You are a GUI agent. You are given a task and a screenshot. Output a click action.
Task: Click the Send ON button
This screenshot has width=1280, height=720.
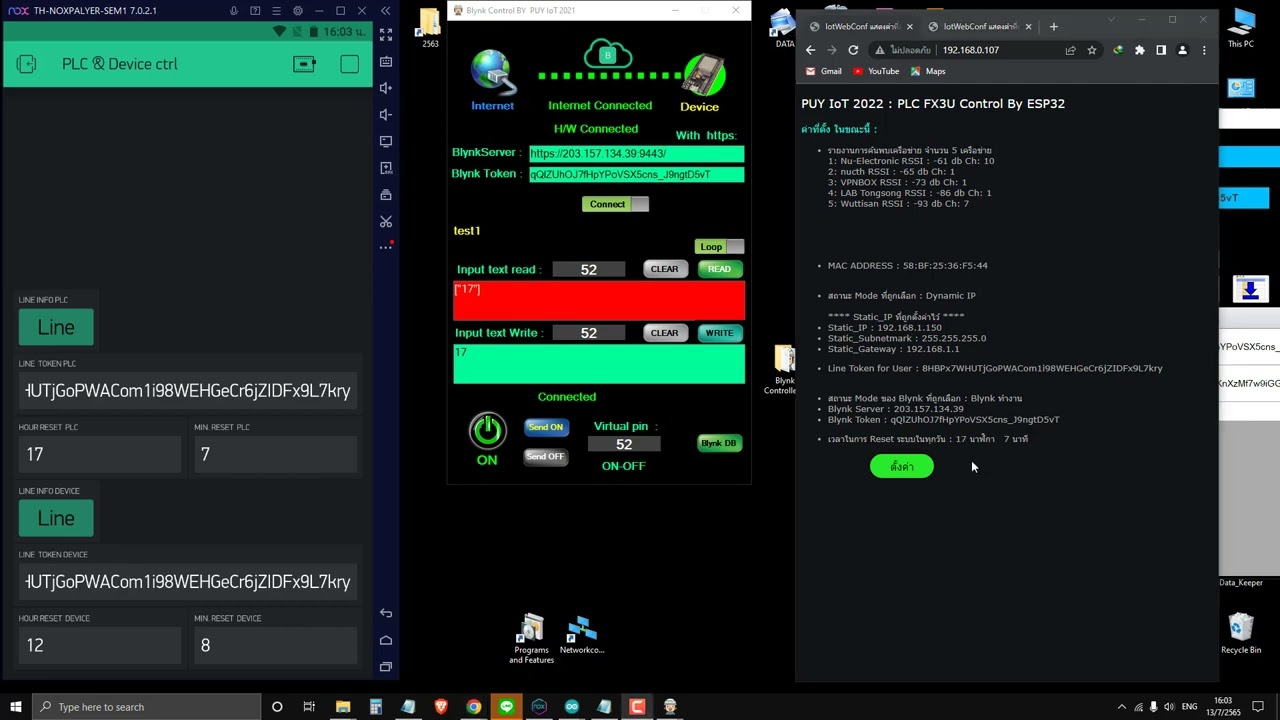(546, 427)
